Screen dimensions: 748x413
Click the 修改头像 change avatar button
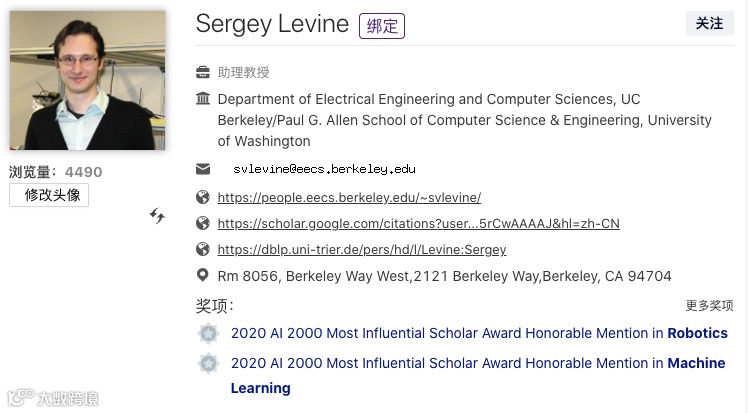click(x=49, y=195)
